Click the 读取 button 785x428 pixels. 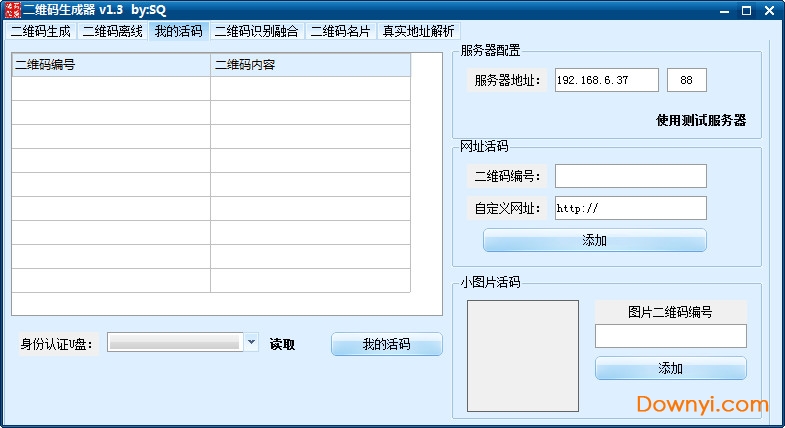tap(282, 344)
